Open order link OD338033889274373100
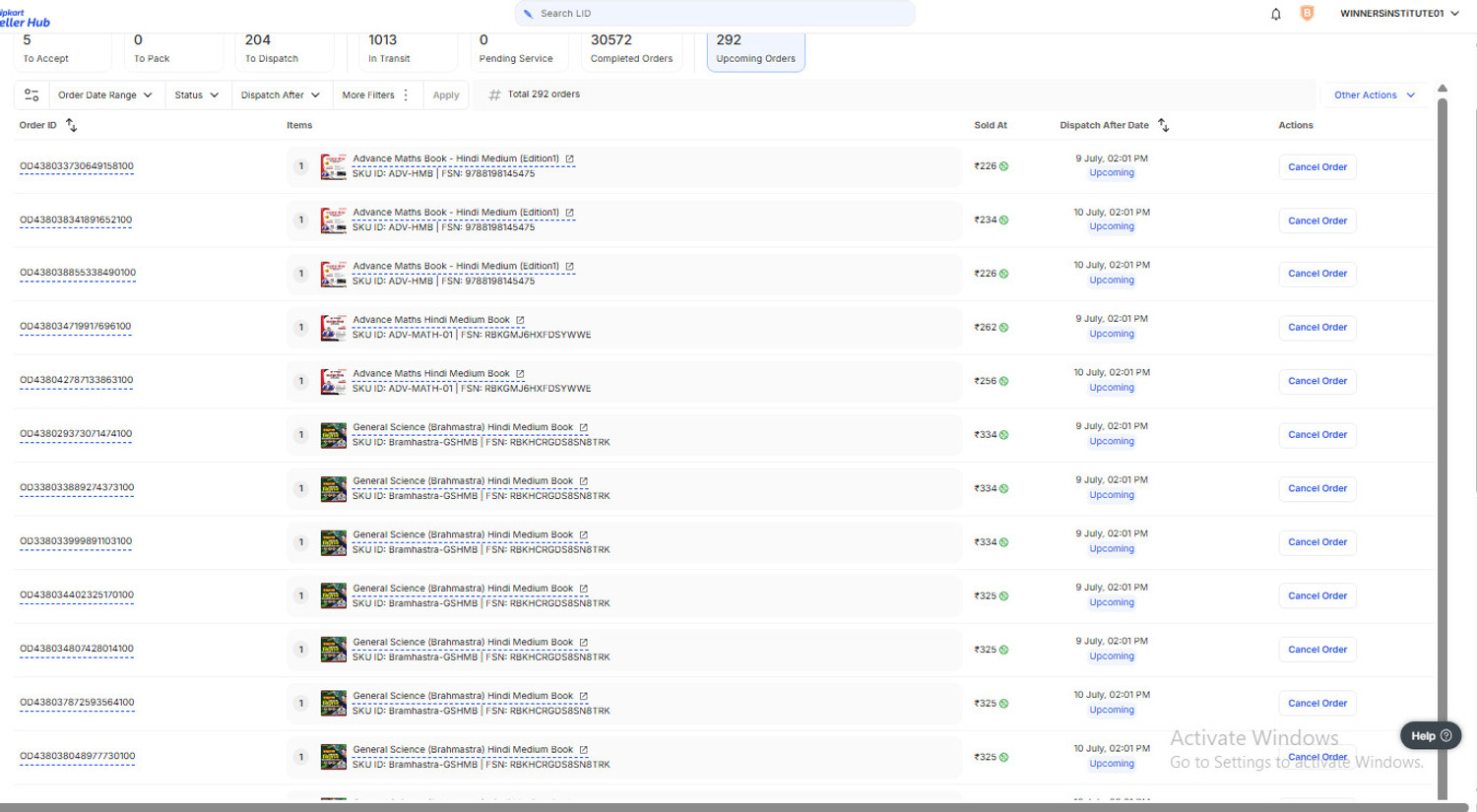This screenshot has width=1477, height=812. click(x=77, y=487)
